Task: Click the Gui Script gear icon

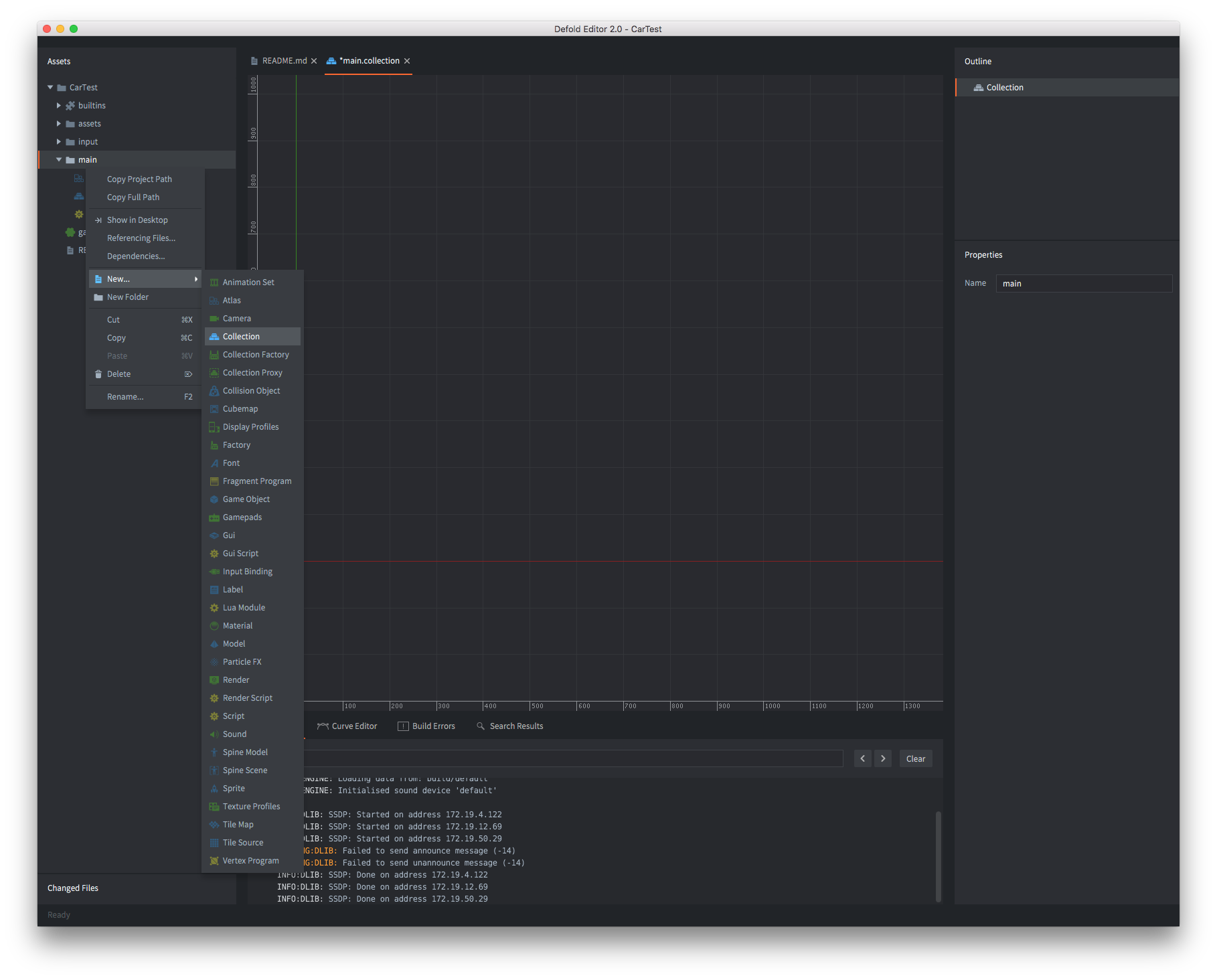Action: (x=214, y=554)
